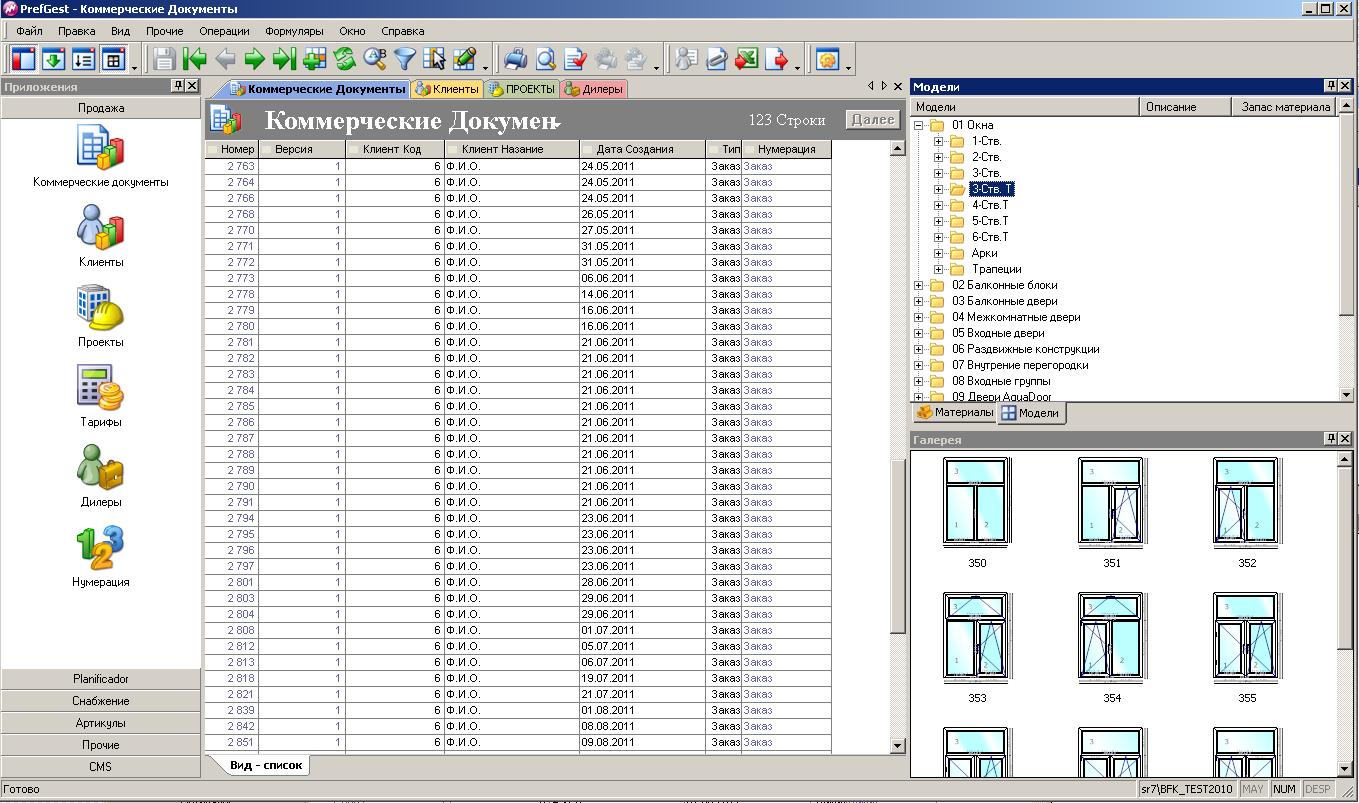Open dropdown arrow next to export icon

(x=797, y=66)
